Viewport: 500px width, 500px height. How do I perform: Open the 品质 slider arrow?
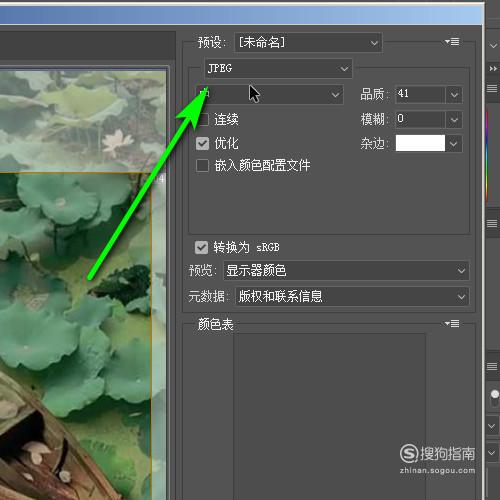coord(454,95)
